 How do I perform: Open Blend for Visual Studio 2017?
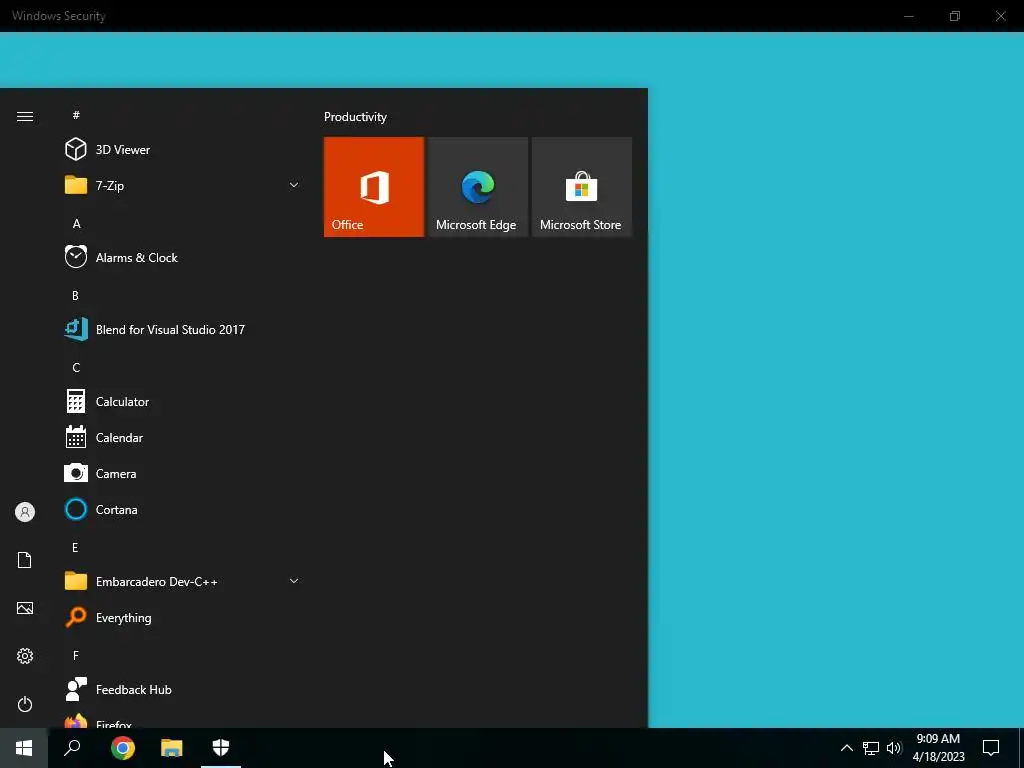(182, 330)
